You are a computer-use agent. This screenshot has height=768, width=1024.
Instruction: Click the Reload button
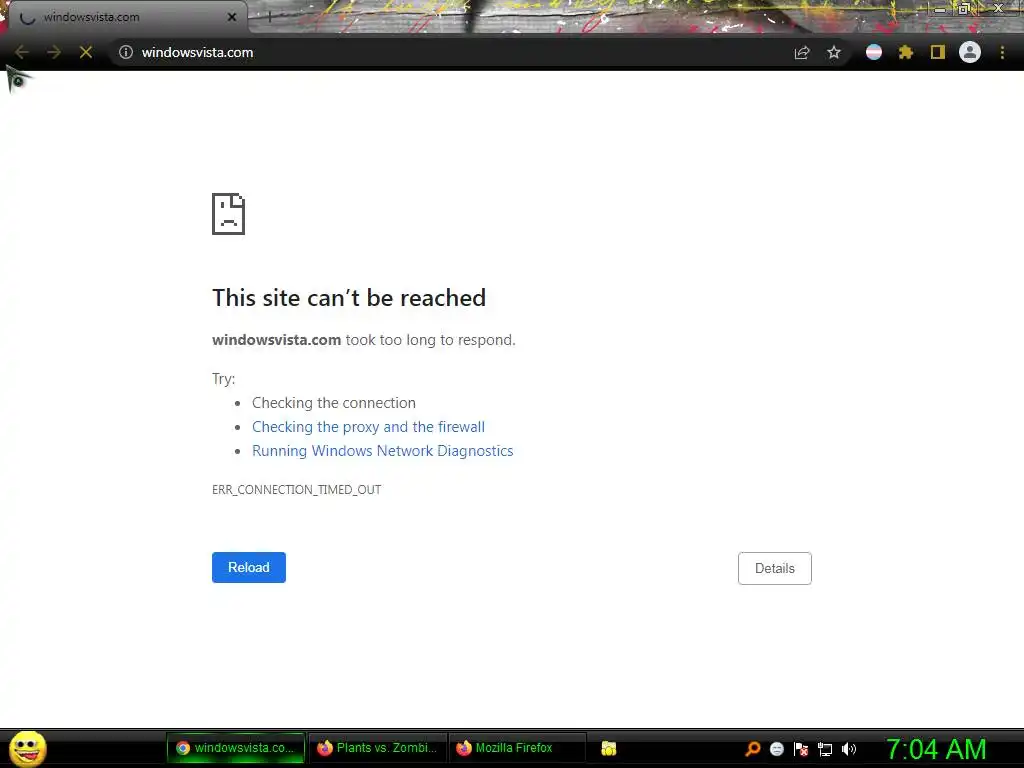click(249, 568)
